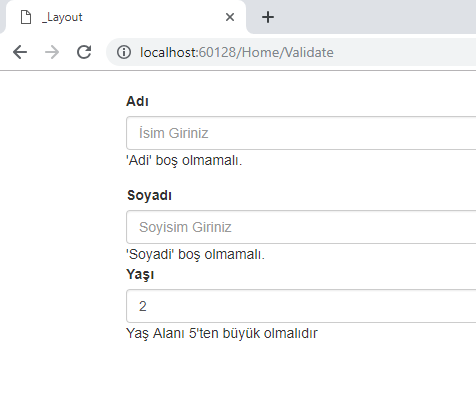This screenshot has width=476, height=408.
Task: Click the 'Soyadı' field label
Action: point(149,195)
